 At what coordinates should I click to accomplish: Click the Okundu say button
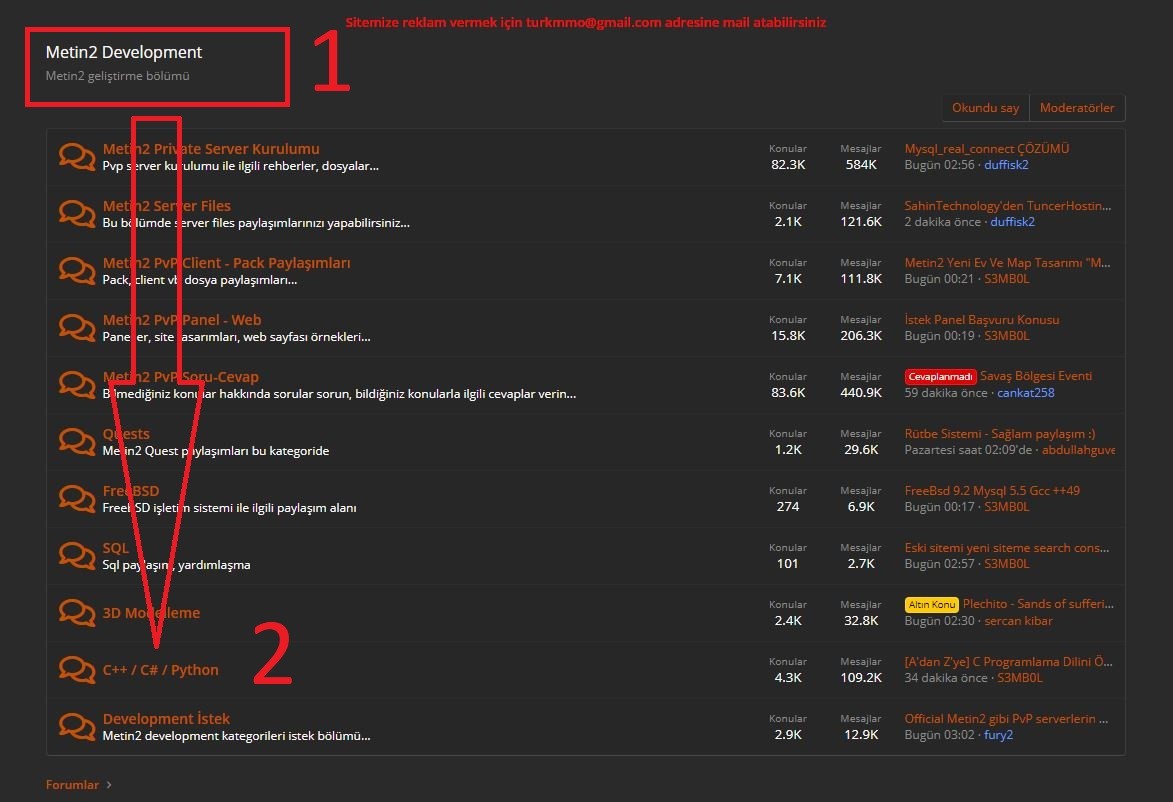pyautogui.click(x=985, y=108)
